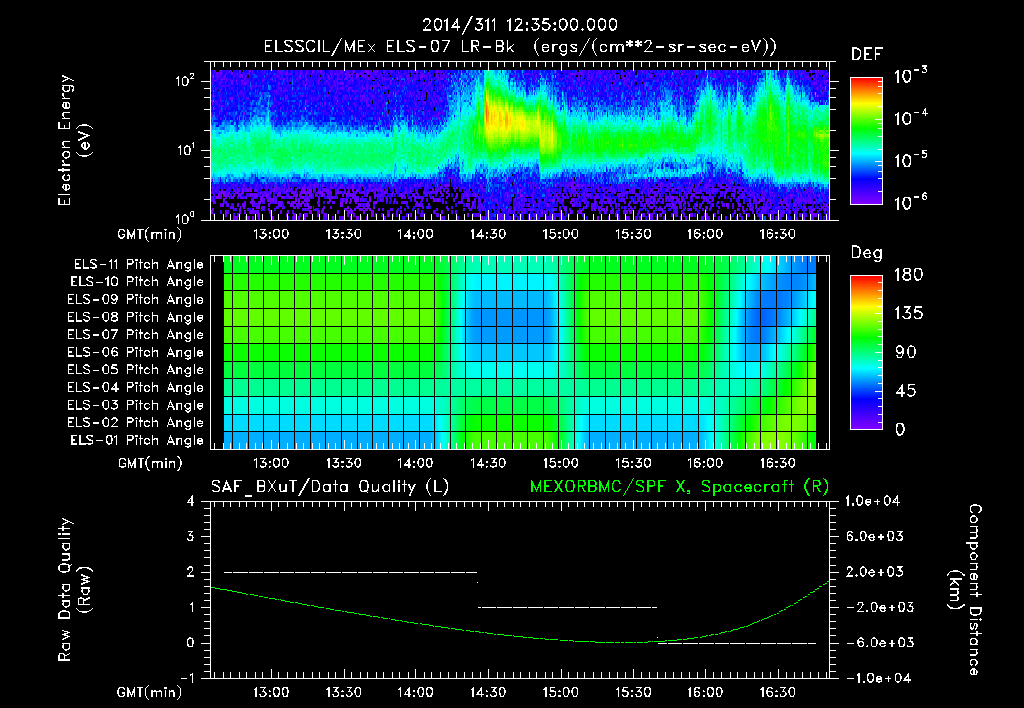Click the 10^0 energy axis tick label
The height and width of the screenshot is (708, 1024).
[x=185, y=217]
